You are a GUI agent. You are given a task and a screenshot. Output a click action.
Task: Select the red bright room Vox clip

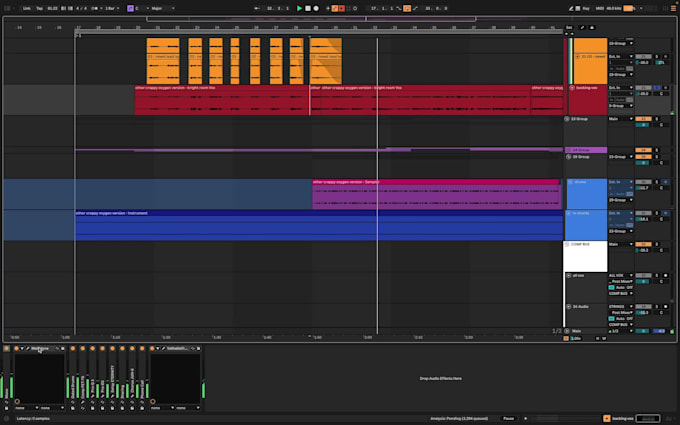[x=222, y=100]
